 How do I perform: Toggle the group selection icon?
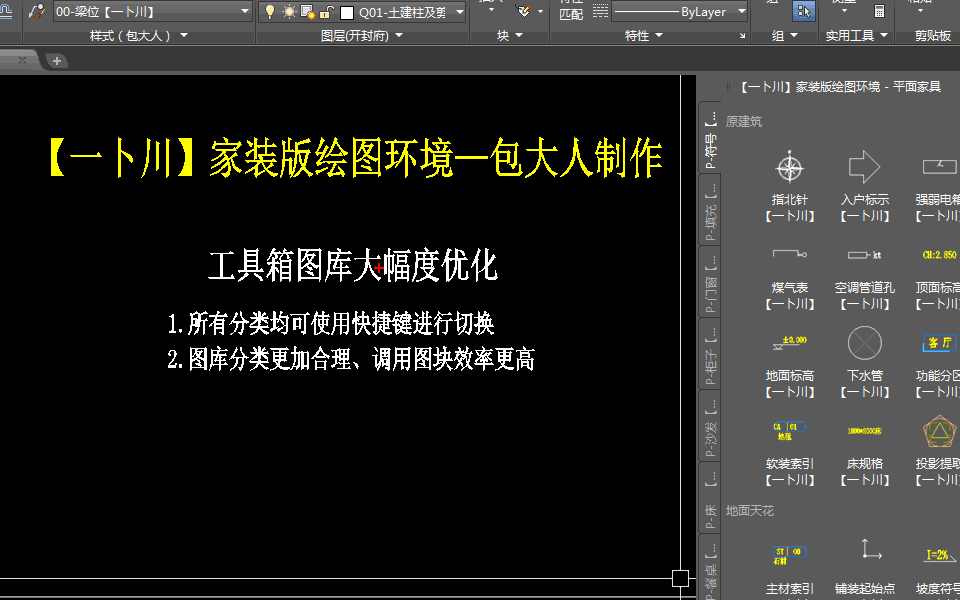click(804, 11)
